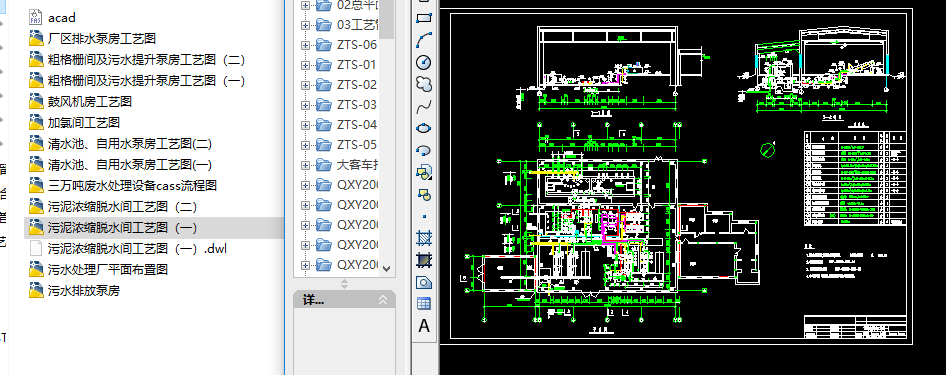Expand the ZTS-06 folder node
The image size is (946, 375).
[x=305, y=45]
